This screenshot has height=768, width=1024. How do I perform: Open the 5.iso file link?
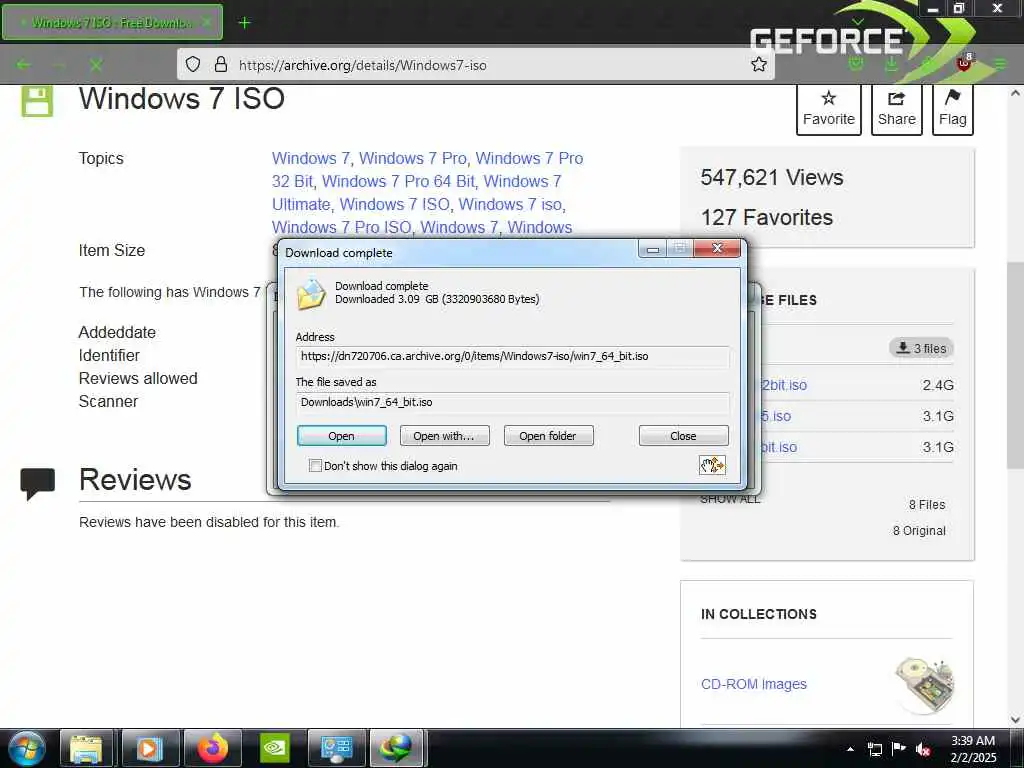pyautogui.click(x=776, y=416)
